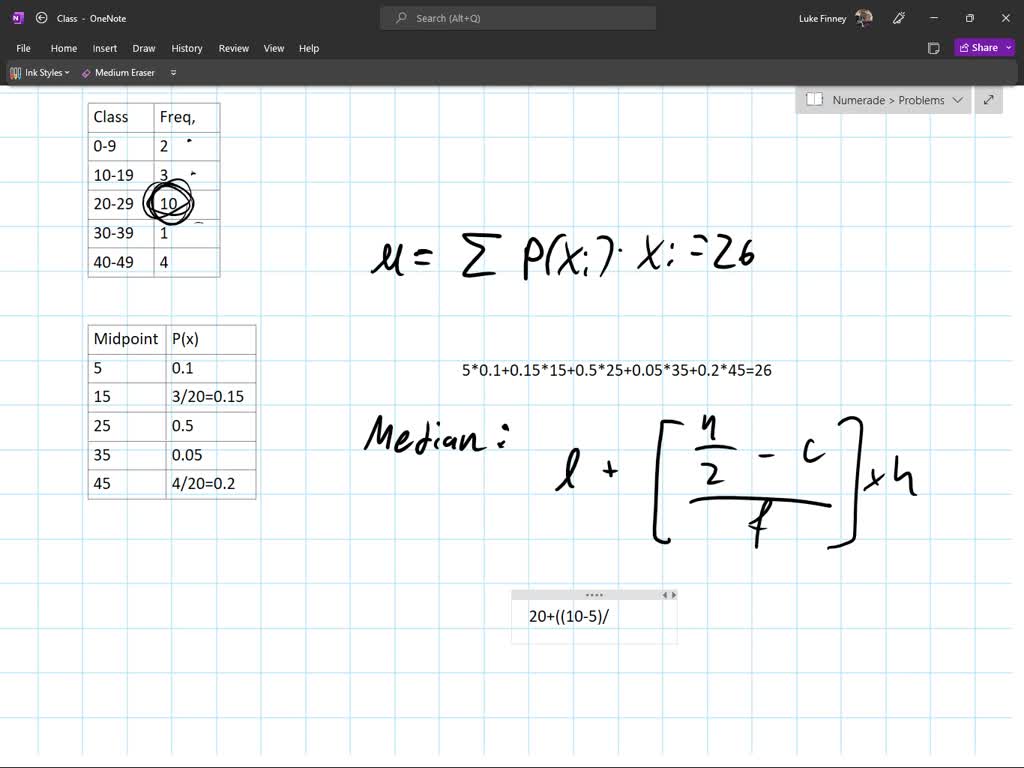Screen dimensions: 1024x768
Task: Toggle inking mode with the pen icon
Action: pos(898,17)
